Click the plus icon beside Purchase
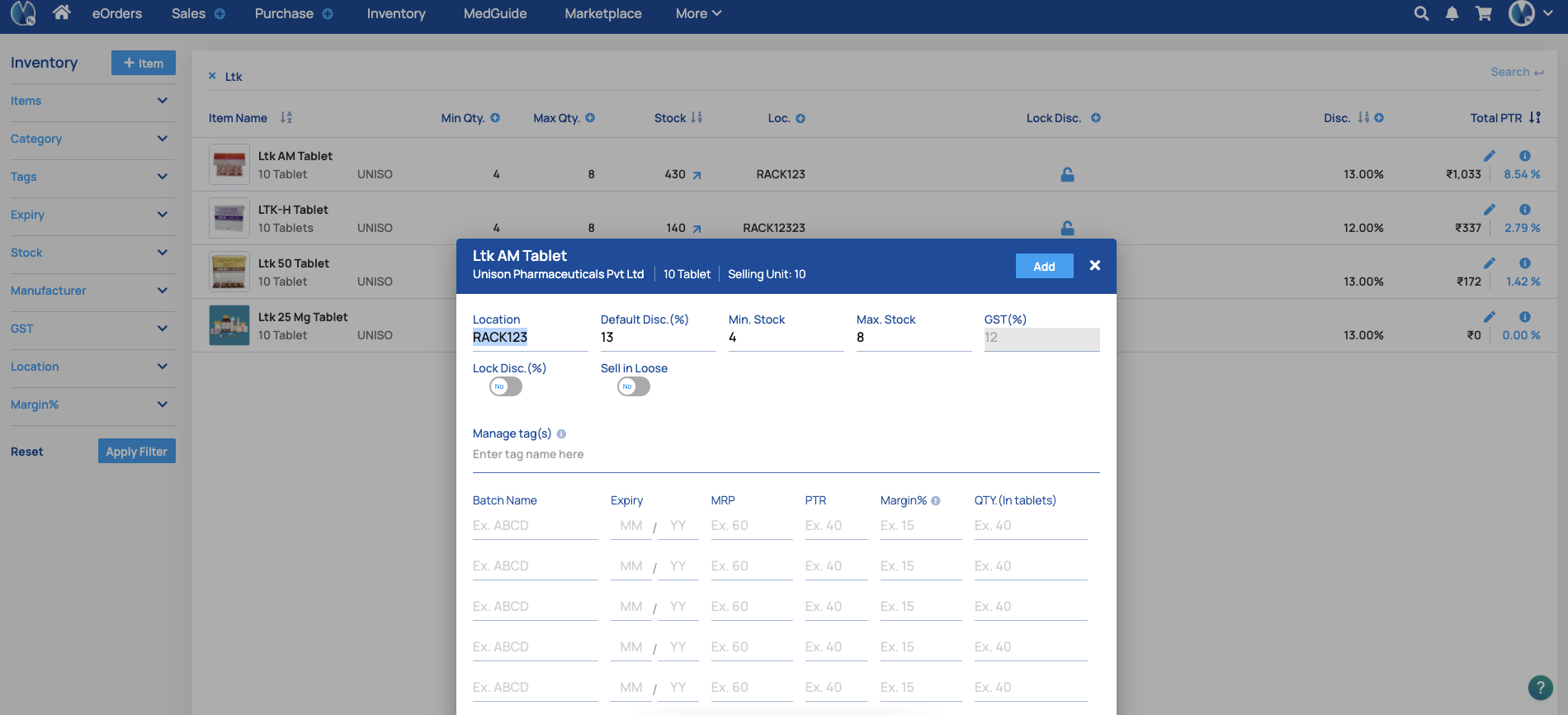 [x=328, y=14]
